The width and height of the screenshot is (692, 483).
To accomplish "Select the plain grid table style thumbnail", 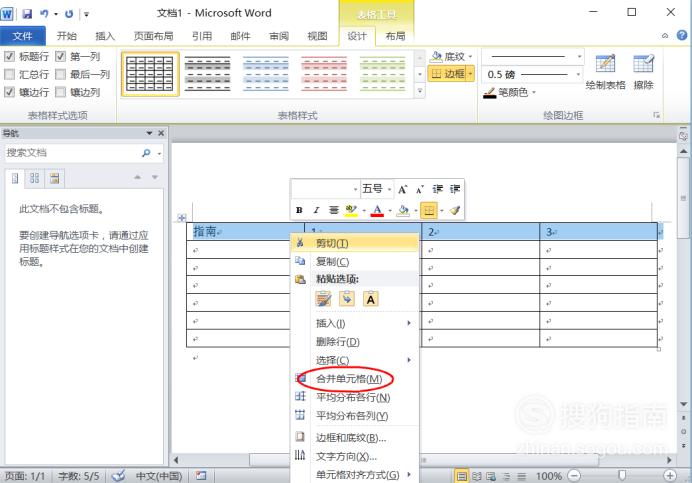I will (x=150, y=74).
